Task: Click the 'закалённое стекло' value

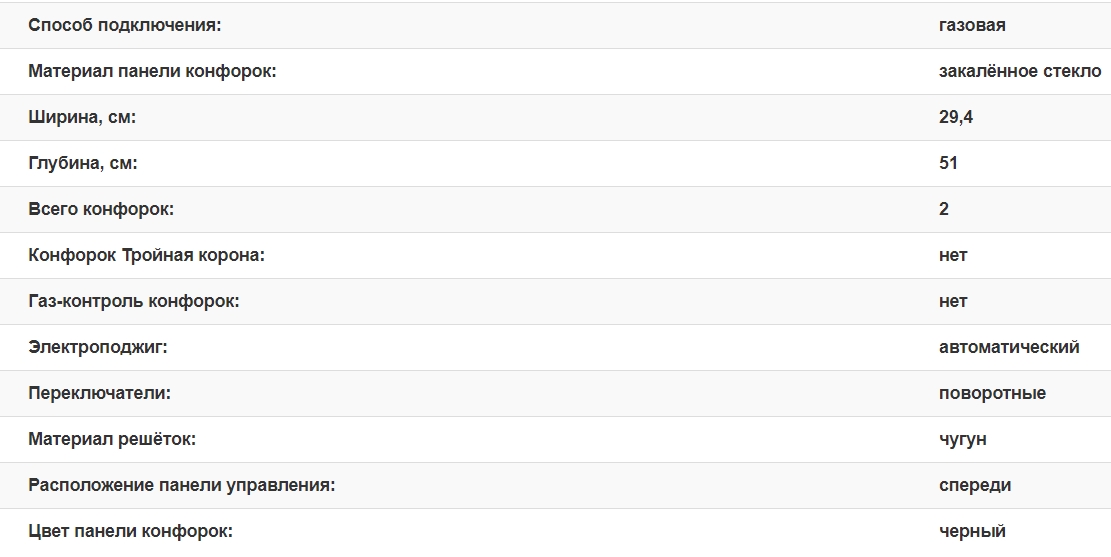Action: coord(1020,71)
